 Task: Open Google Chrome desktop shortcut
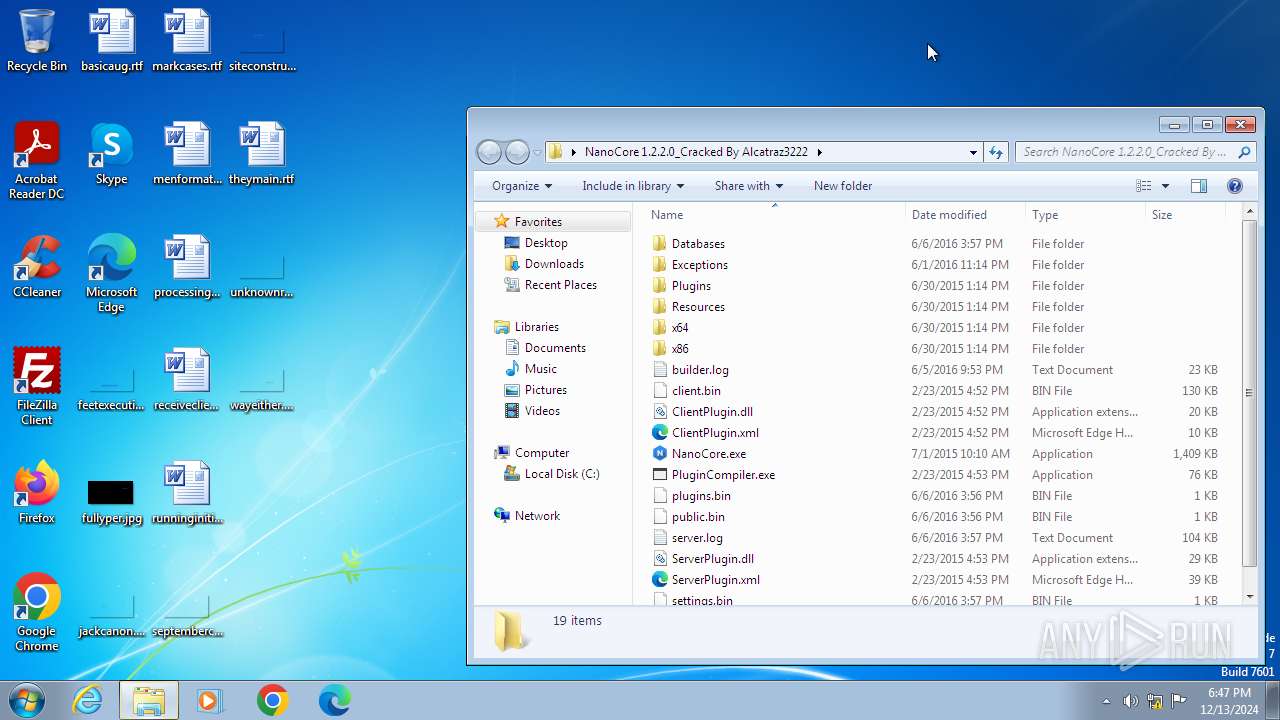tap(37, 612)
